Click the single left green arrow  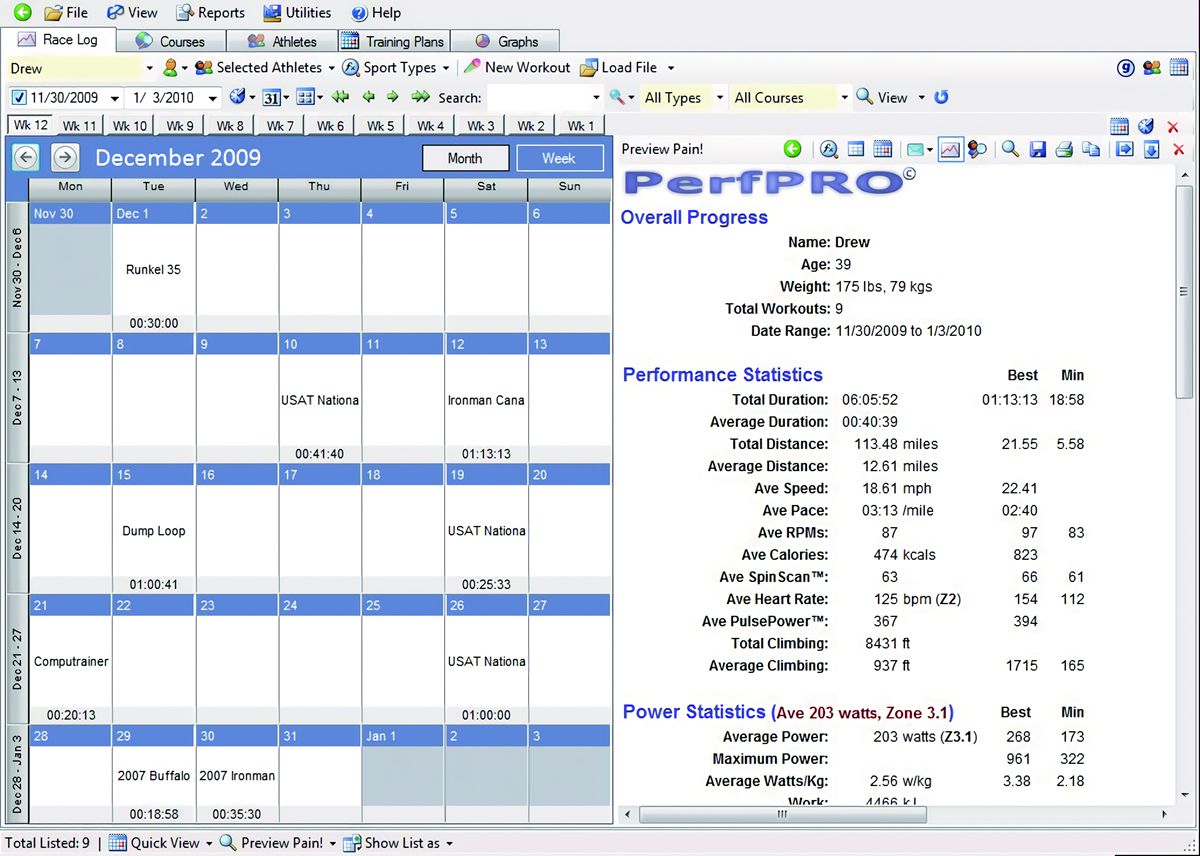pyautogui.click(x=368, y=97)
